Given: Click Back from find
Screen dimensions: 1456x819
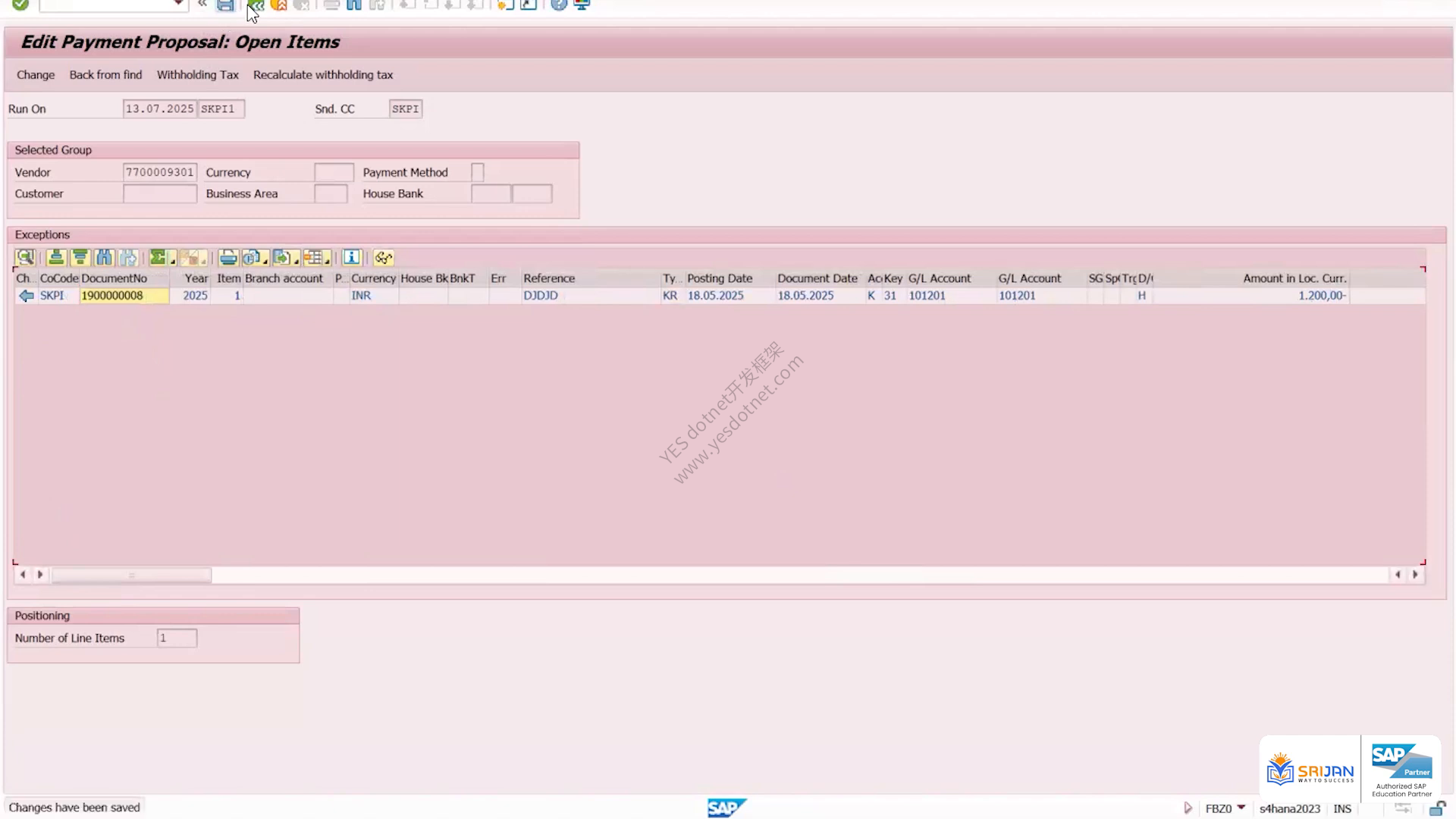Looking at the screenshot, I should (x=105, y=75).
